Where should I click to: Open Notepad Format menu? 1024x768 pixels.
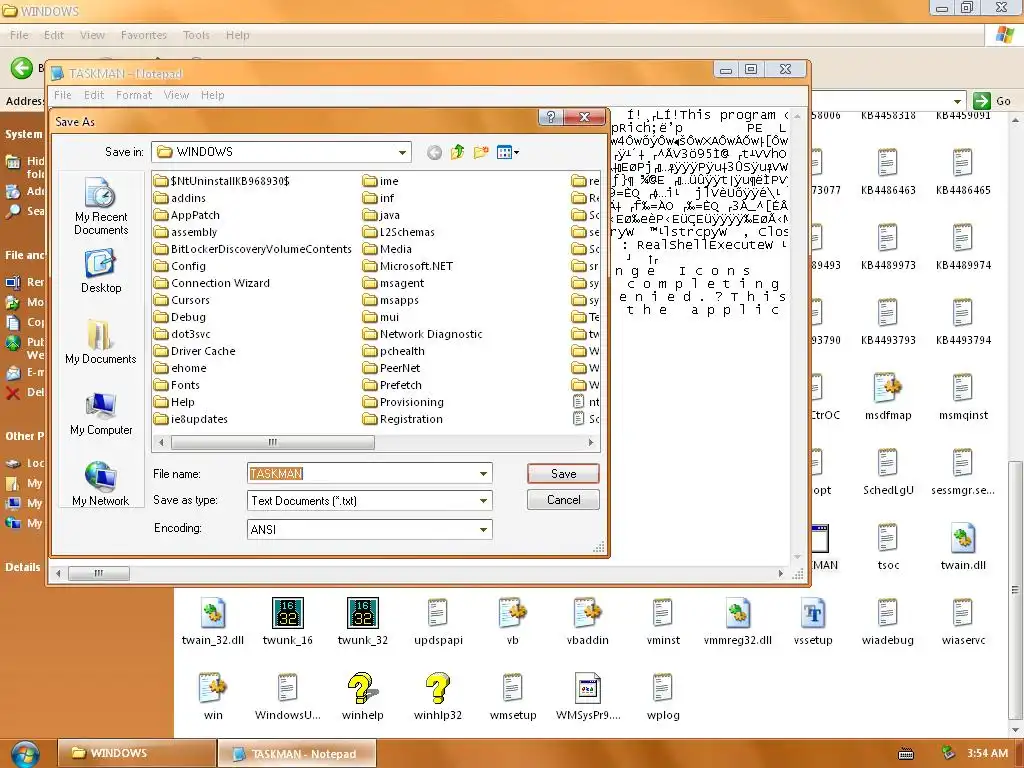134,95
